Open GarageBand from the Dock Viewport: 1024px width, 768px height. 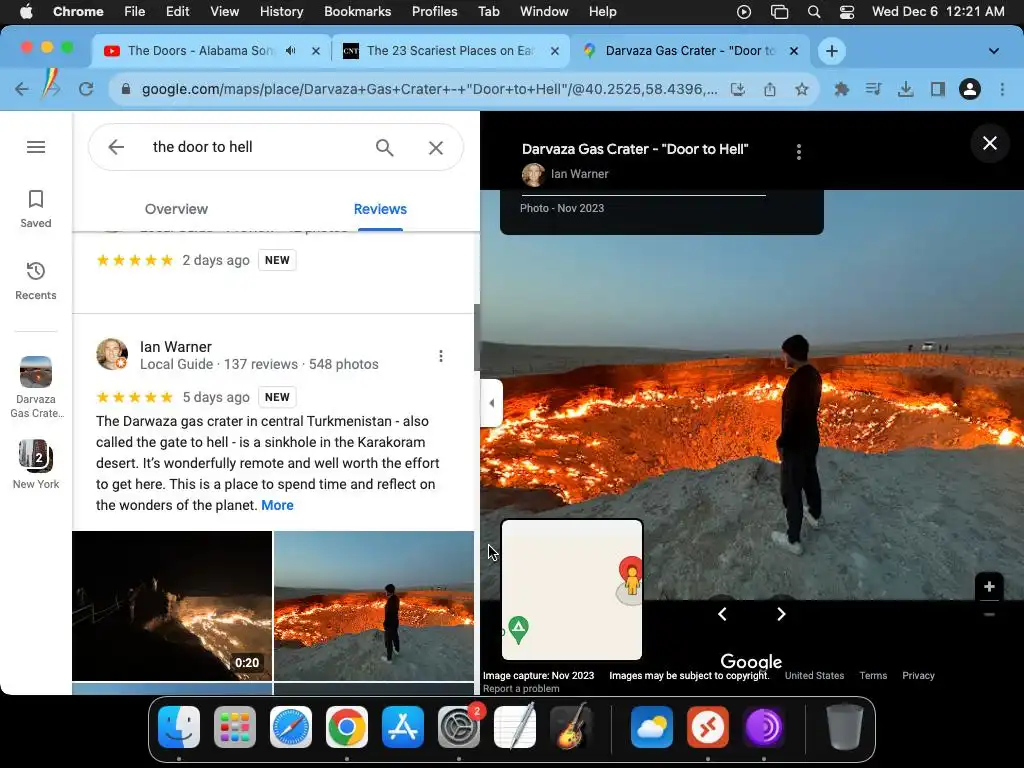(x=571, y=727)
